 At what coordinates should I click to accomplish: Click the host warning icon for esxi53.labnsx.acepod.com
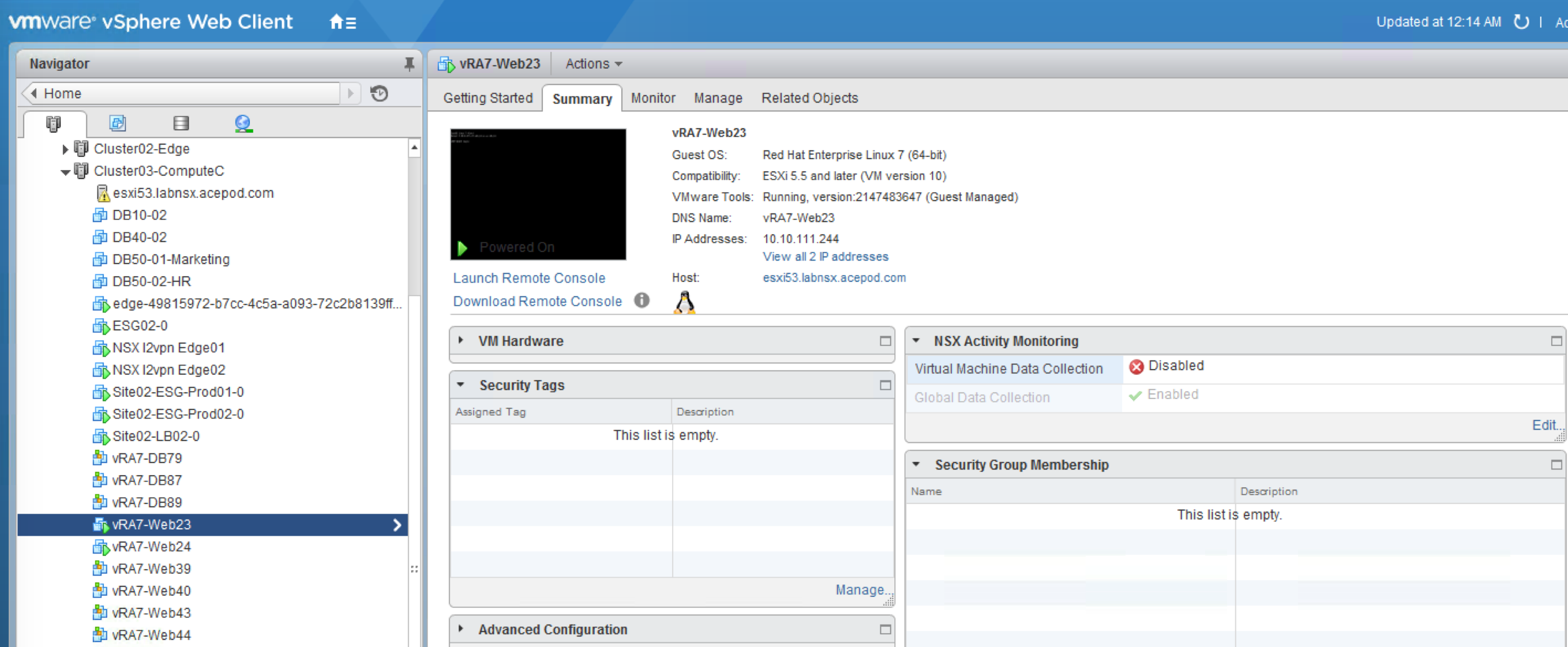(103, 194)
